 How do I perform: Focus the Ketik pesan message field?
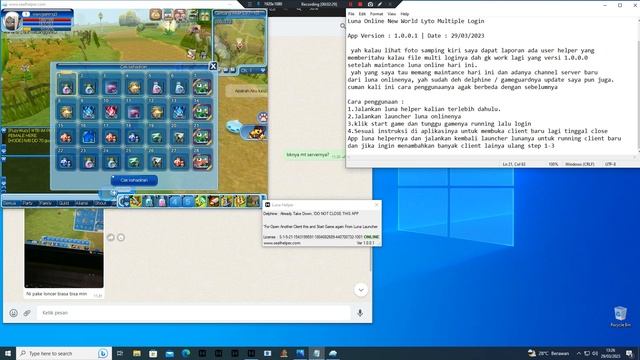[194, 313]
